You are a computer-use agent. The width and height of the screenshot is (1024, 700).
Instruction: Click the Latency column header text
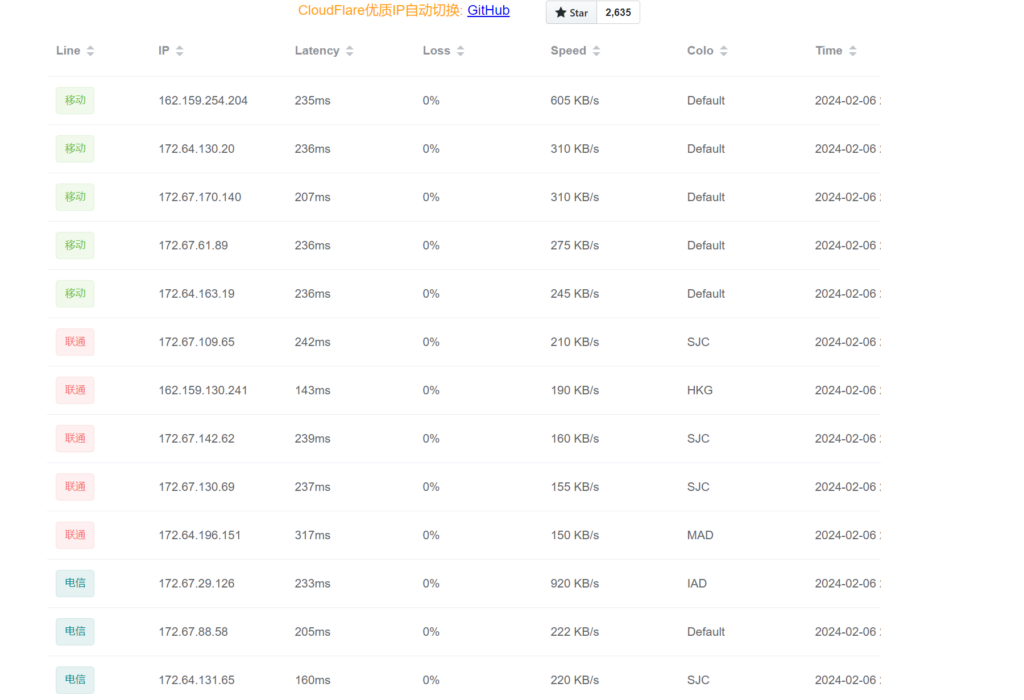pyautogui.click(x=317, y=51)
